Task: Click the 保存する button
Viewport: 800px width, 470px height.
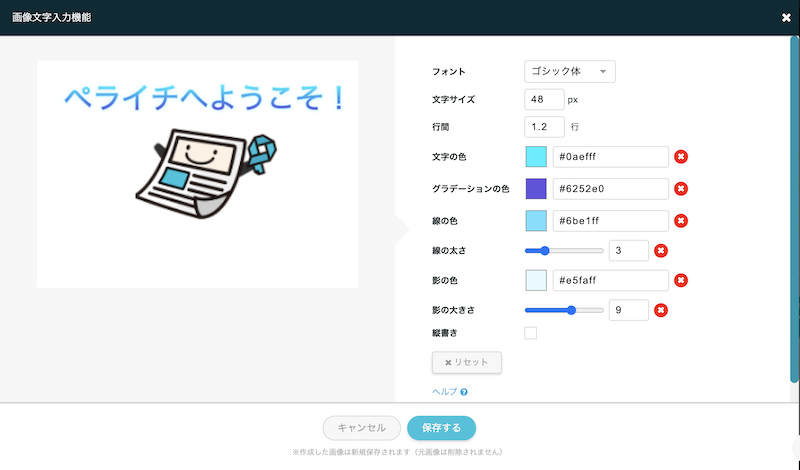Action: pyautogui.click(x=441, y=428)
